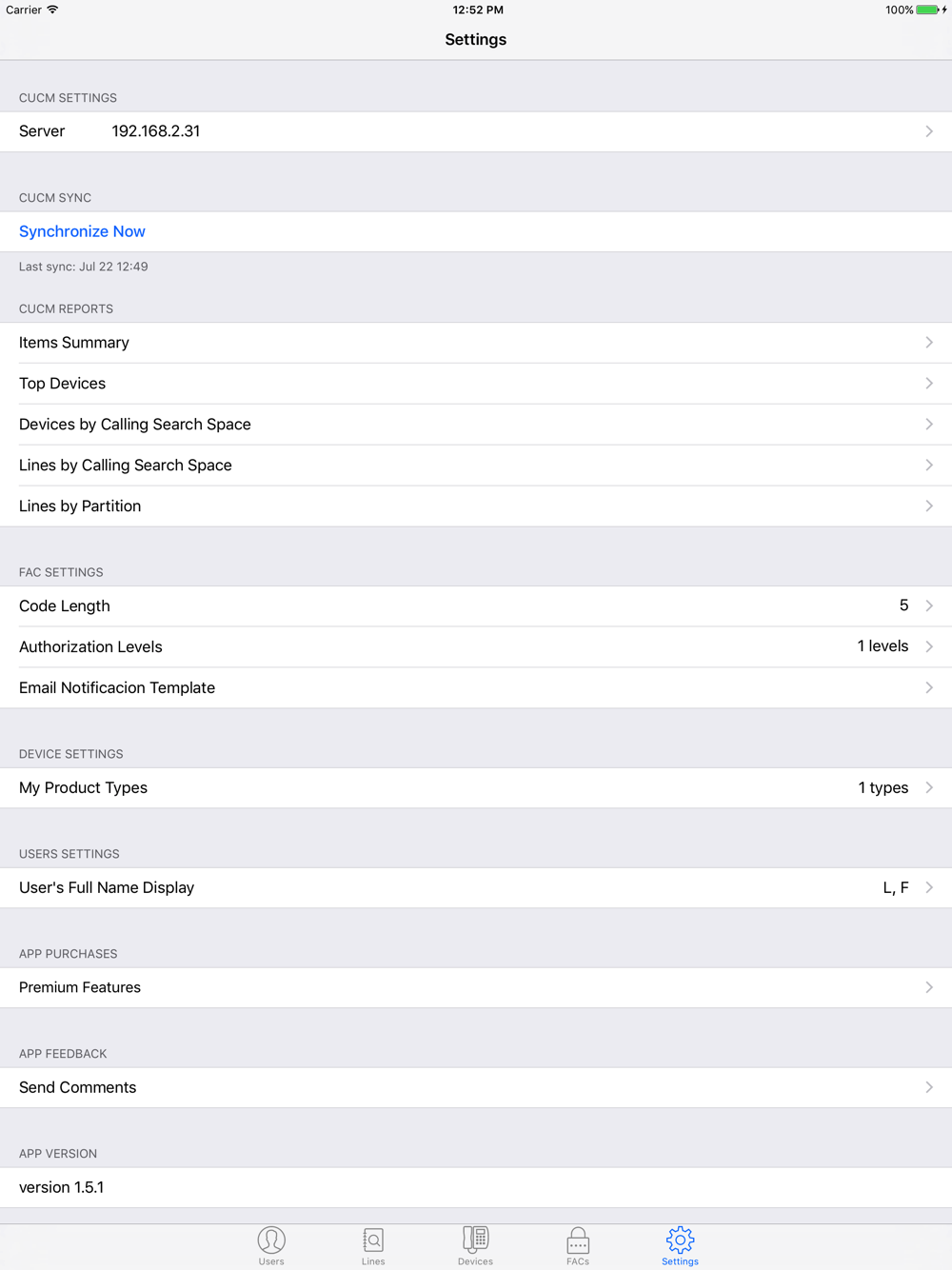Tap the Wi-Fi icon in status bar
Image resolution: width=952 pixels, height=1270 pixels.
(x=53, y=10)
